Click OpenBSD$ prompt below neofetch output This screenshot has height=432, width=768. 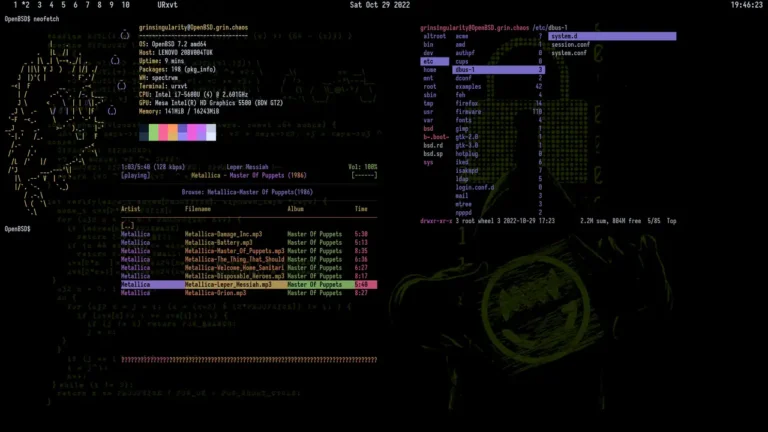pos(18,229)
